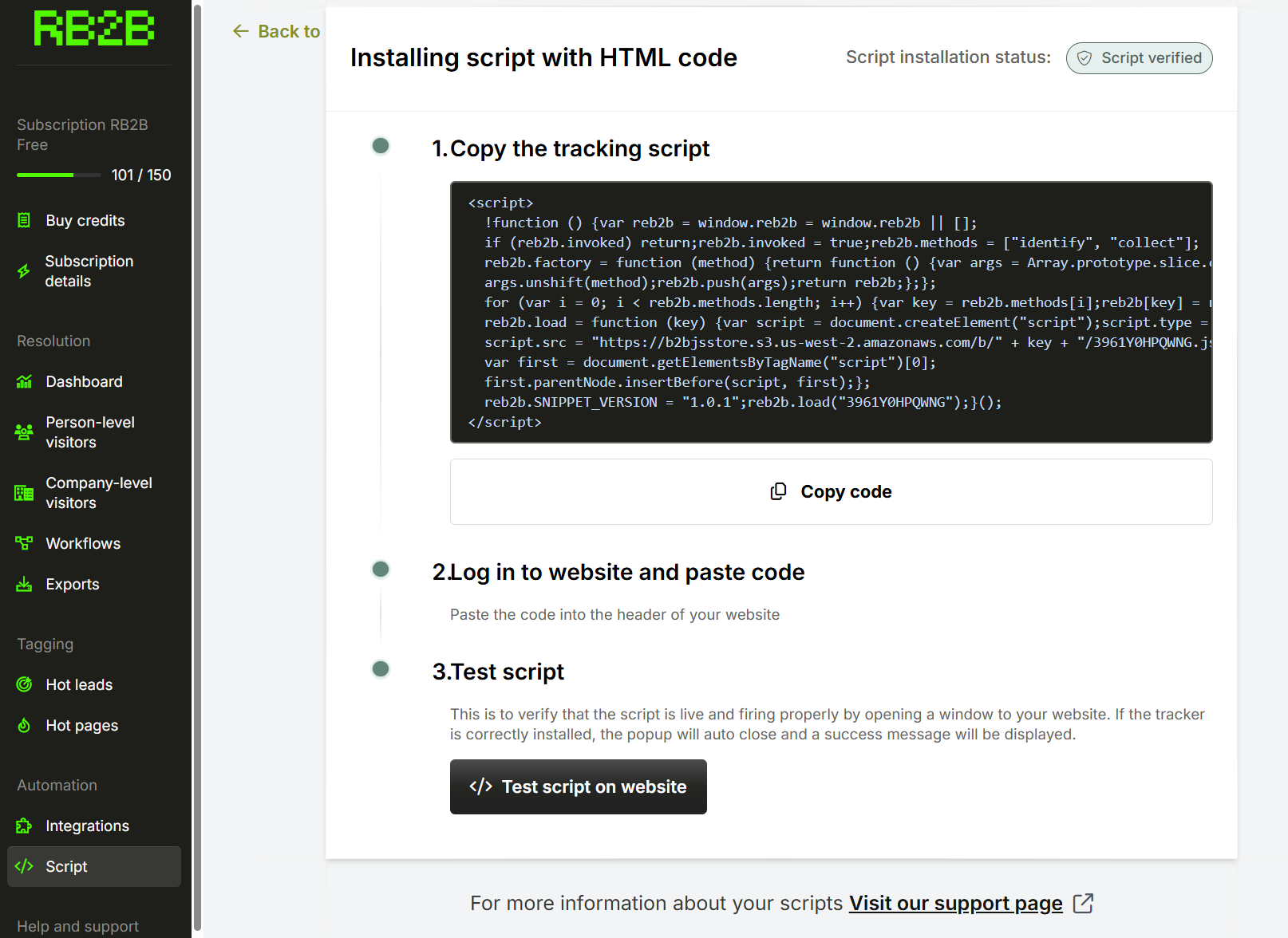
Task: Click the credits usage progress bar
Action: point(59,175)
